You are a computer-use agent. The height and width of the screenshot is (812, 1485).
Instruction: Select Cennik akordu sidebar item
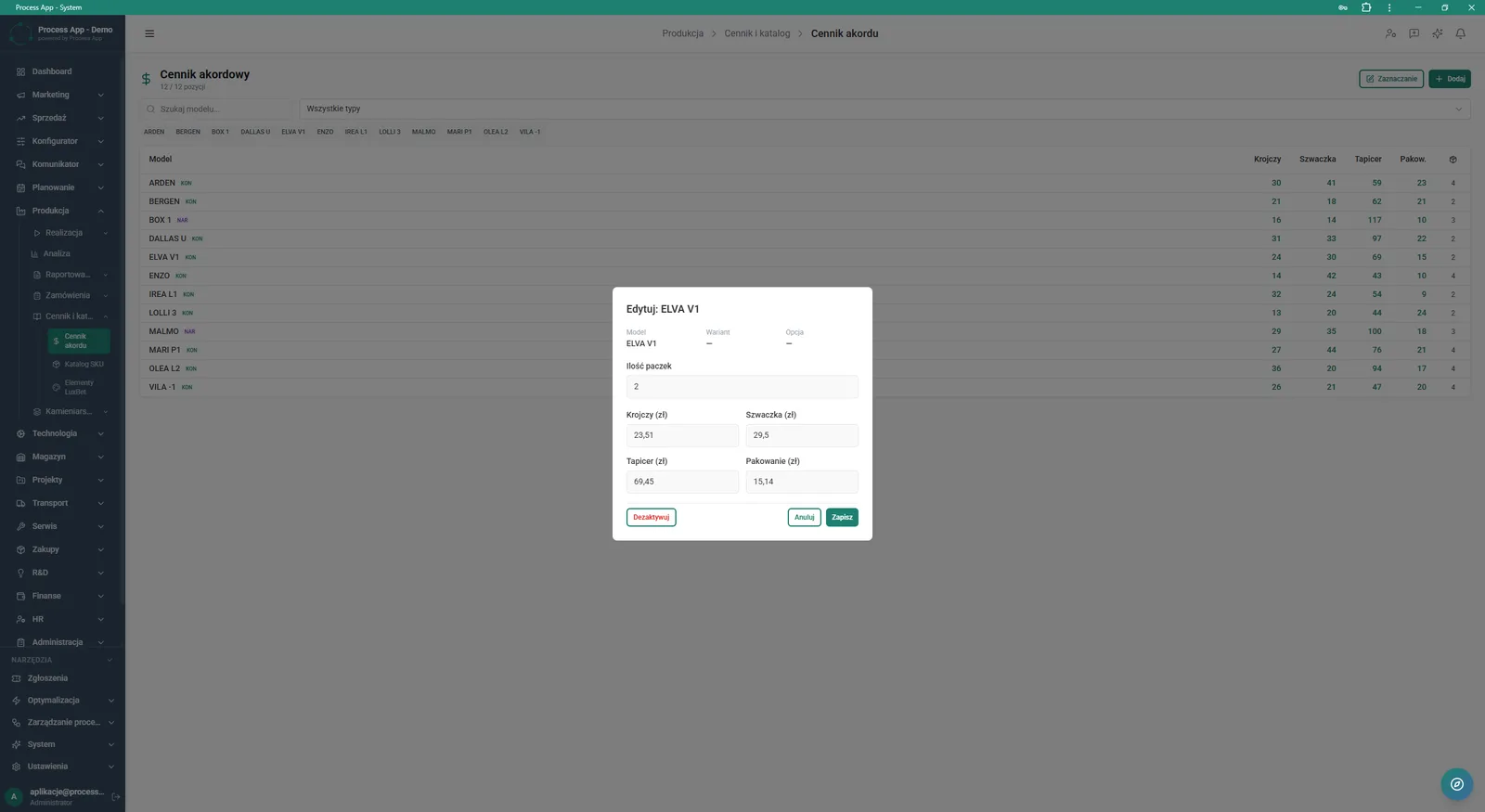click(79, 341)
